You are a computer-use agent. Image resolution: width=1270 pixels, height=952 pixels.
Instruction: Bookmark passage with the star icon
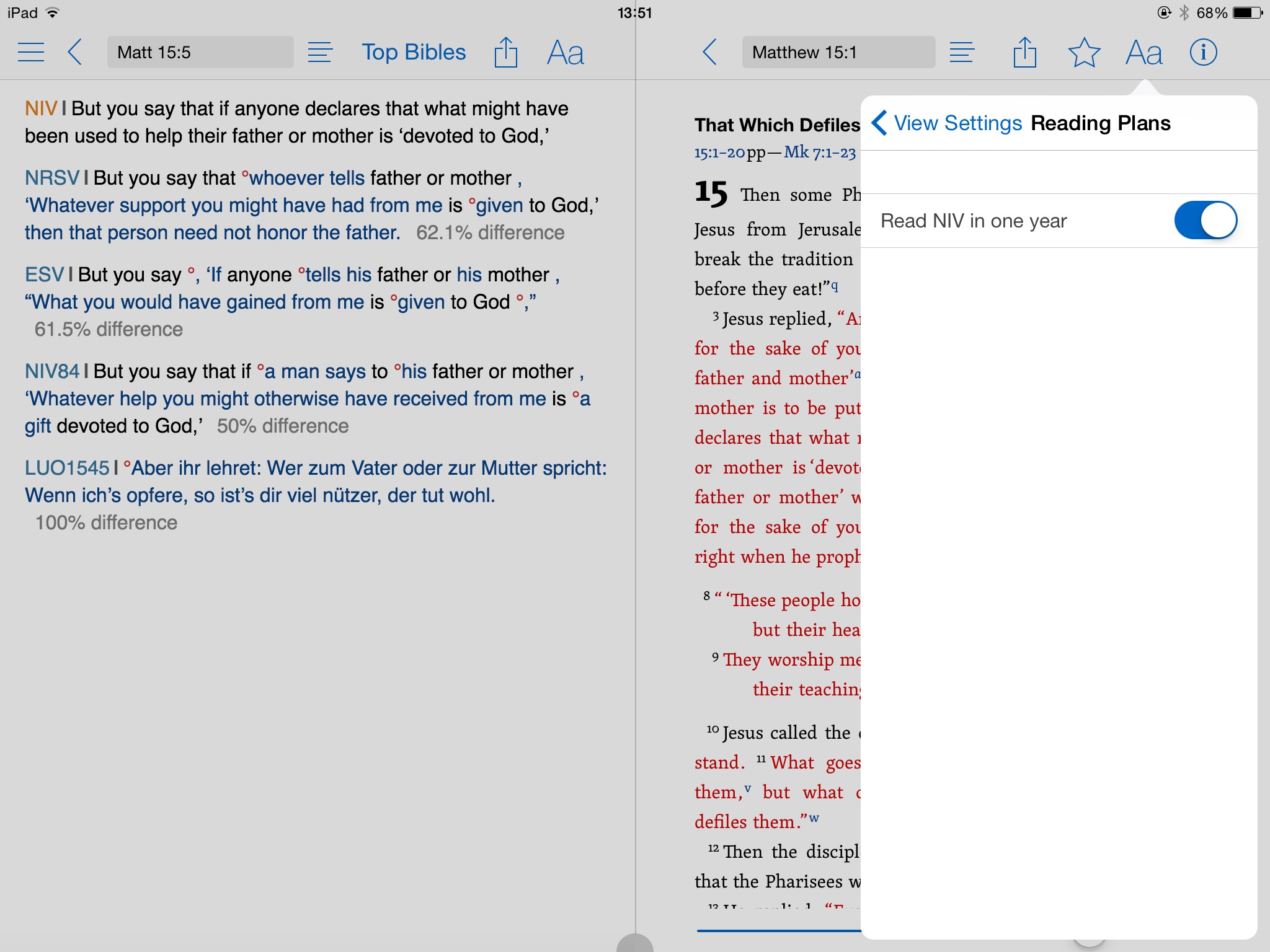(1084, 52)
